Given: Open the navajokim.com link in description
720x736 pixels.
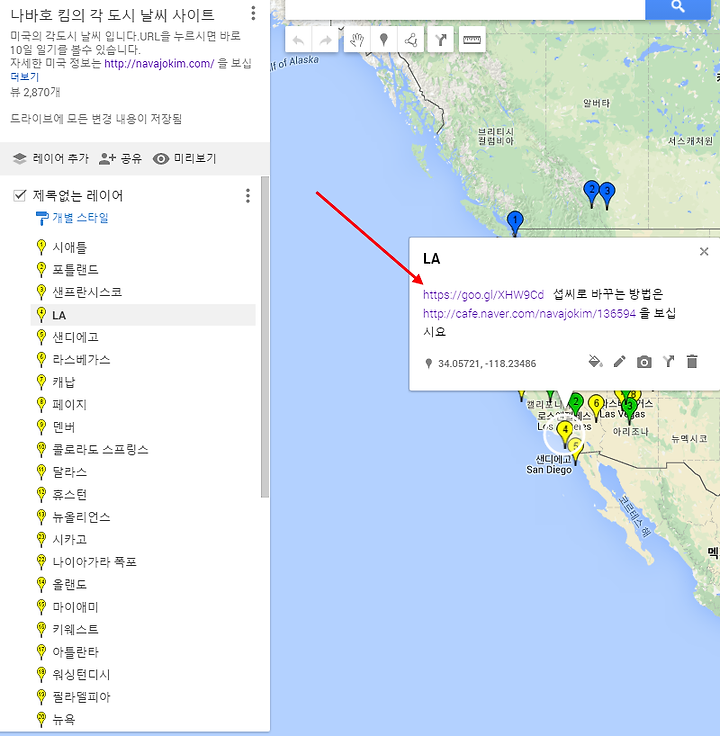Looking at the screenshot, I should coord(159,63).
